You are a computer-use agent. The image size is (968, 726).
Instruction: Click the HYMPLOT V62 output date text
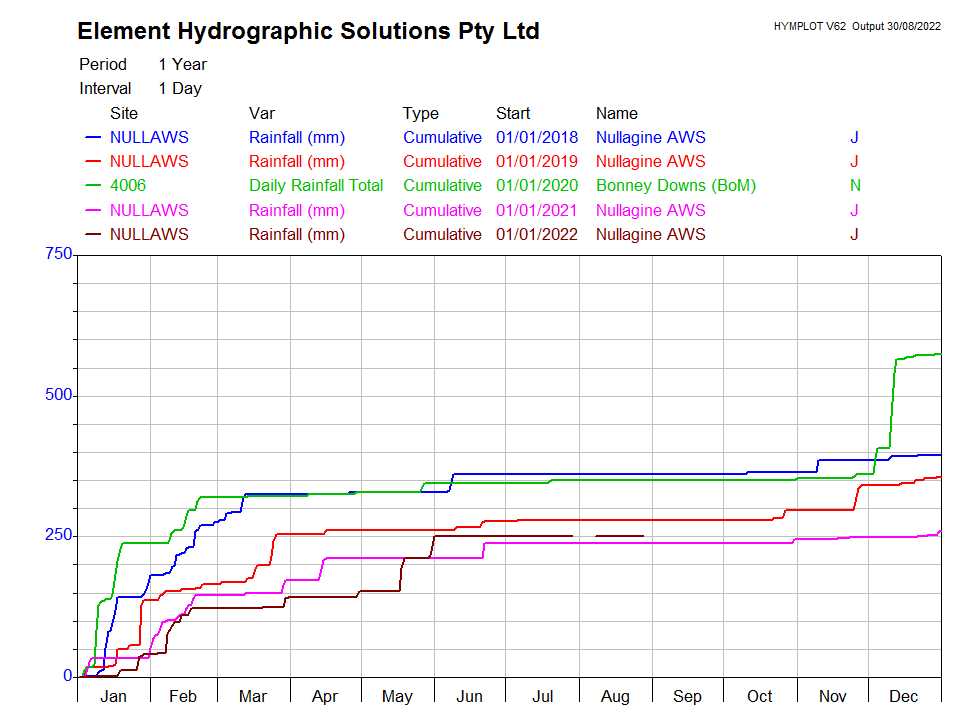click(857, 27)
